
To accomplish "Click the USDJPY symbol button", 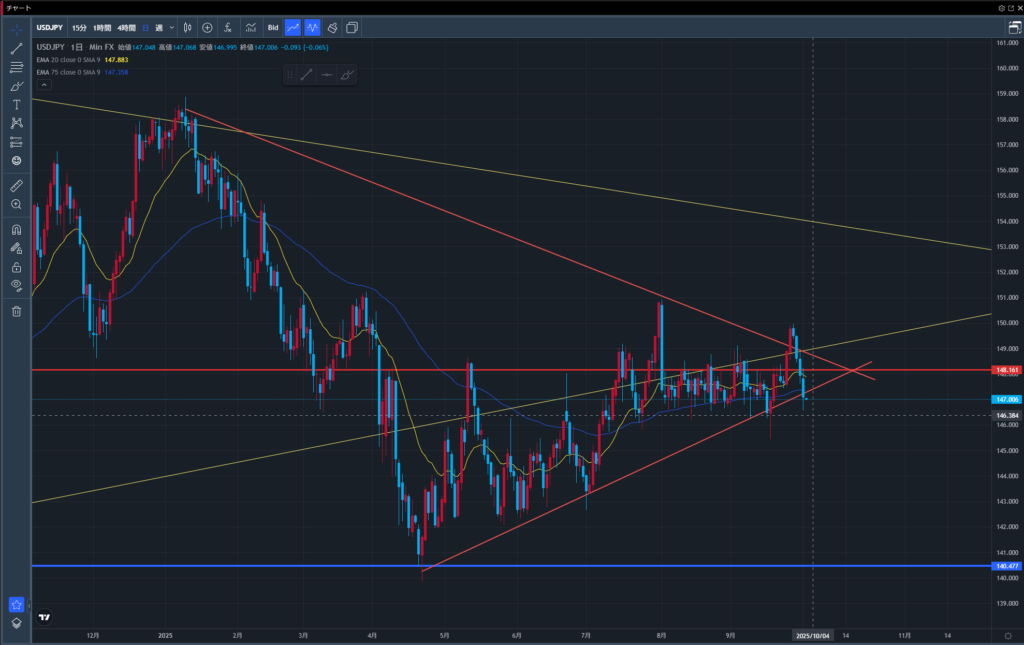I will (50, 28).
